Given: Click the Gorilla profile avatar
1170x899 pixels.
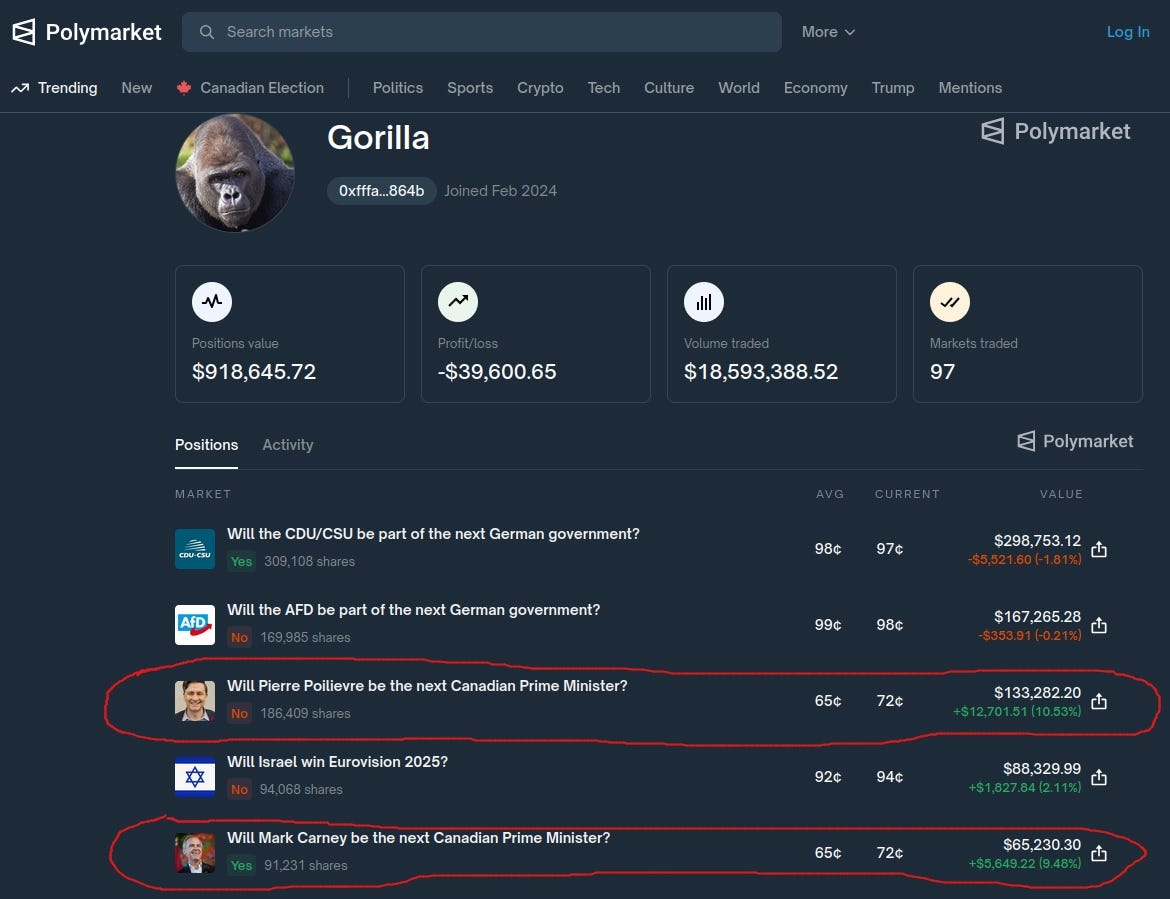Looking at the screenshot, I should click(235, 173).
